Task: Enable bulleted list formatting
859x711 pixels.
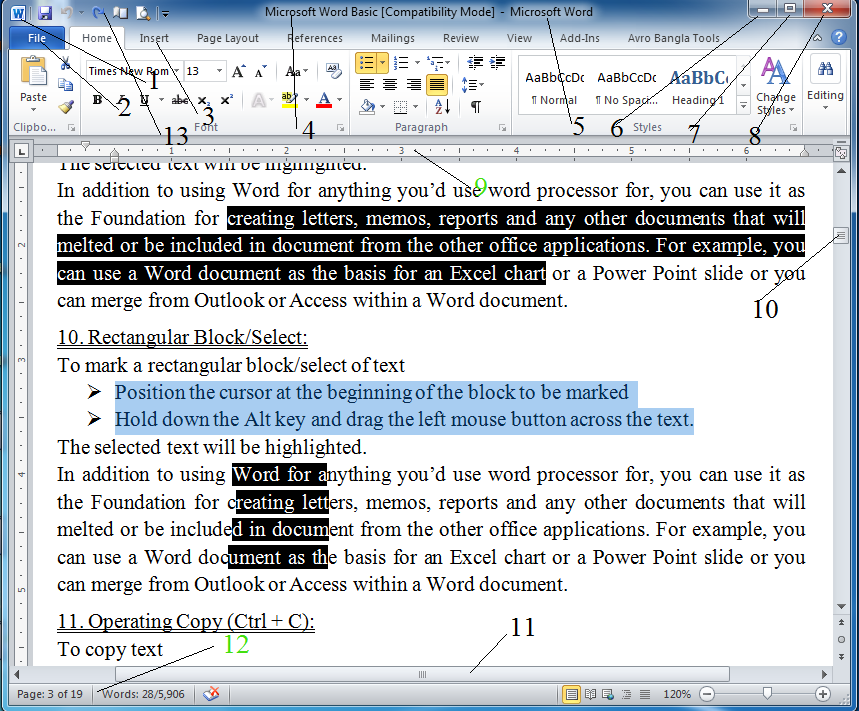Action: [367, 63]
